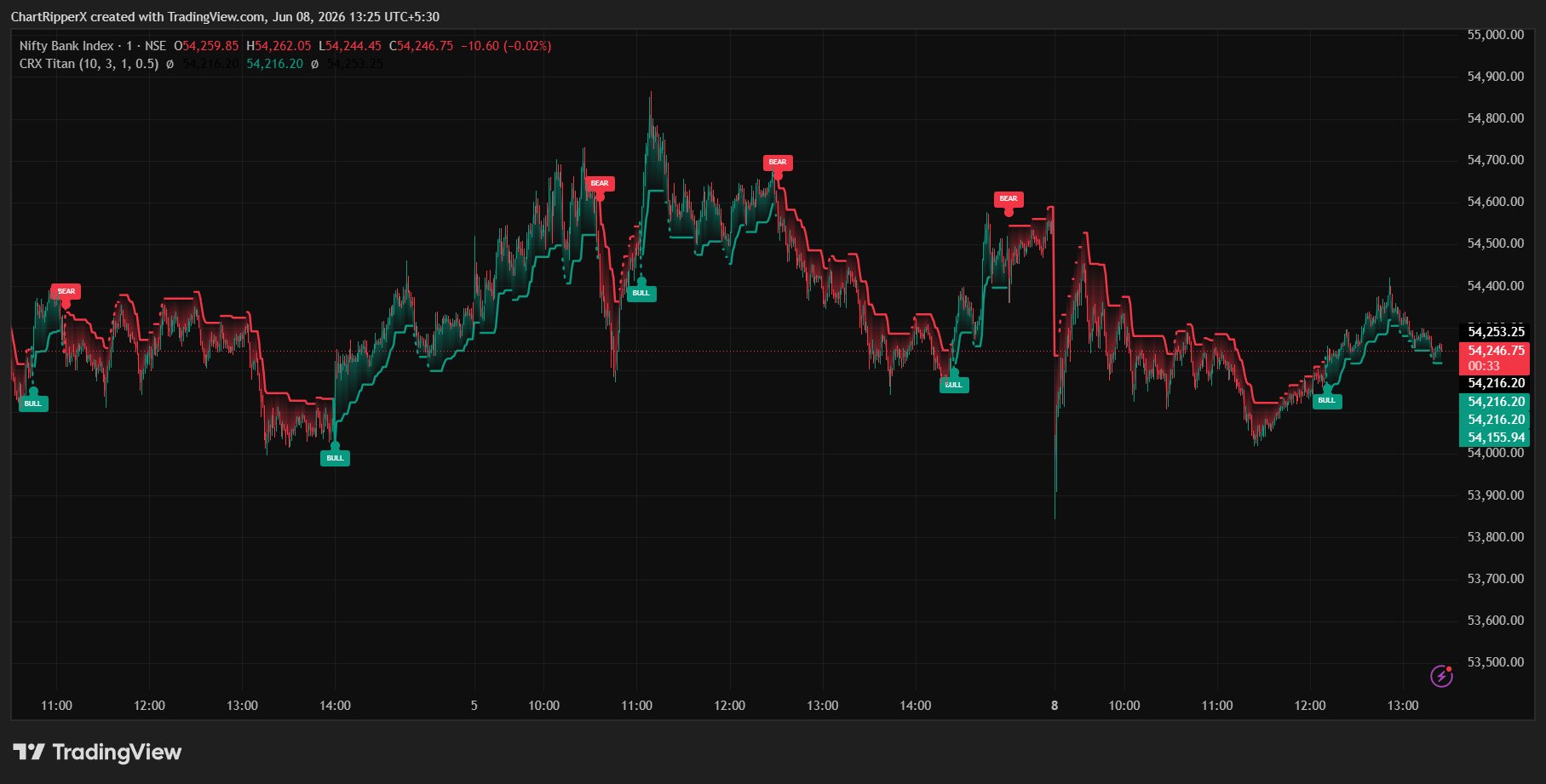Image resolution: width=1546 pixels, height=784 pixels.
Task: Click the open value O54,259.85
Action: pyautogui.click(x=206, y=46)
